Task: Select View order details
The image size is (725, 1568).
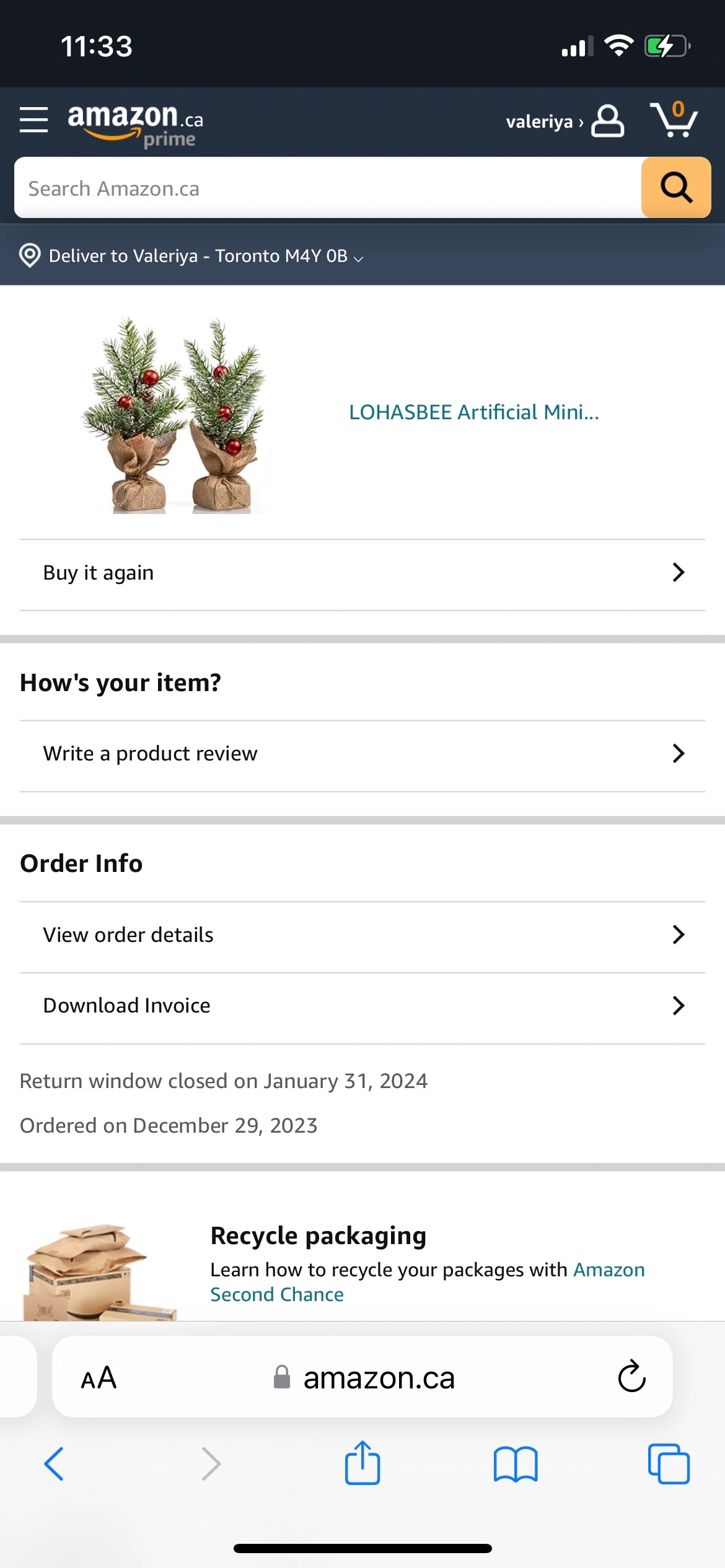Action: click(362, 934)
